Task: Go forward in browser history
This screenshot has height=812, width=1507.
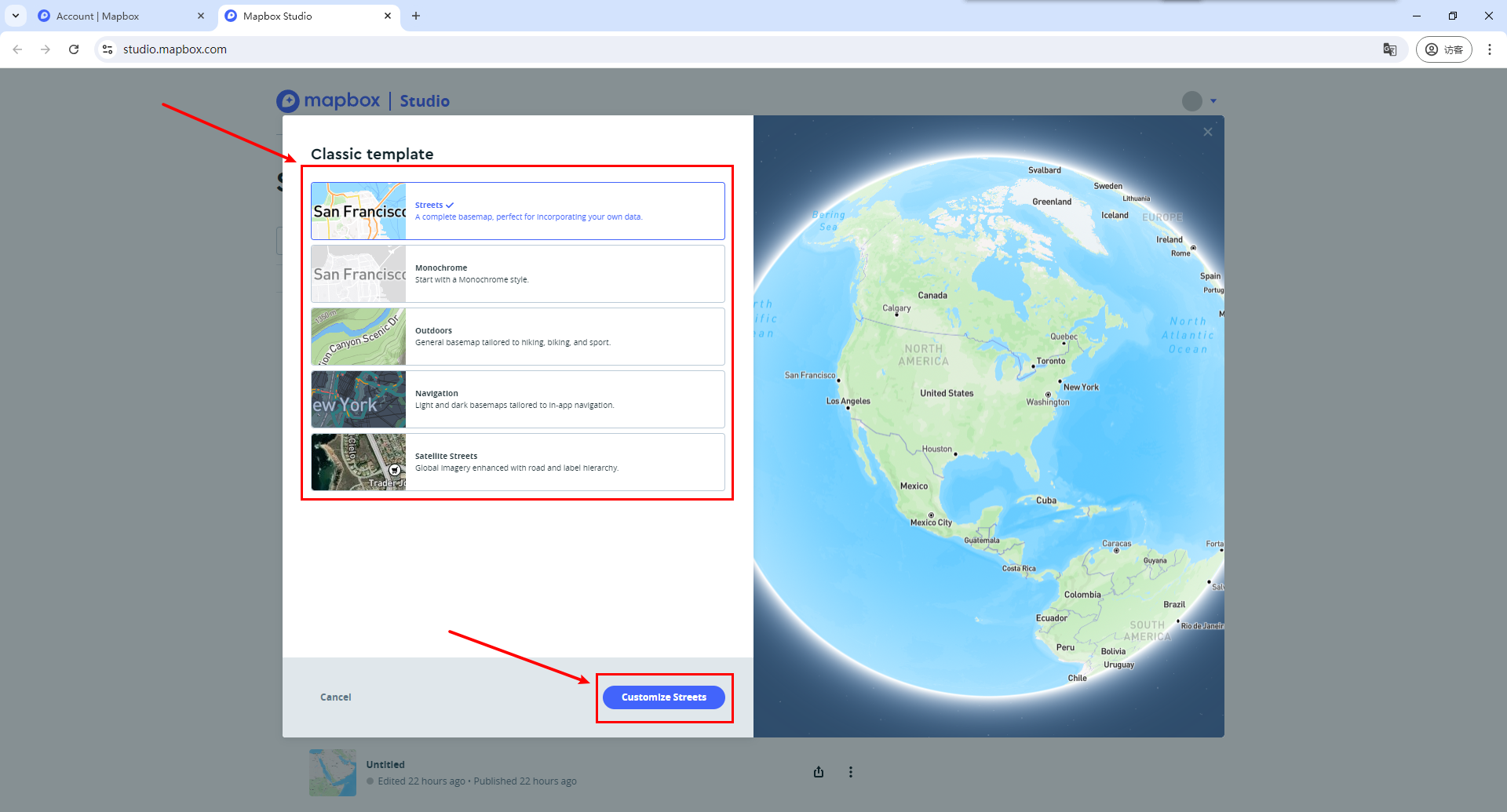Action: tap(46, 49)
